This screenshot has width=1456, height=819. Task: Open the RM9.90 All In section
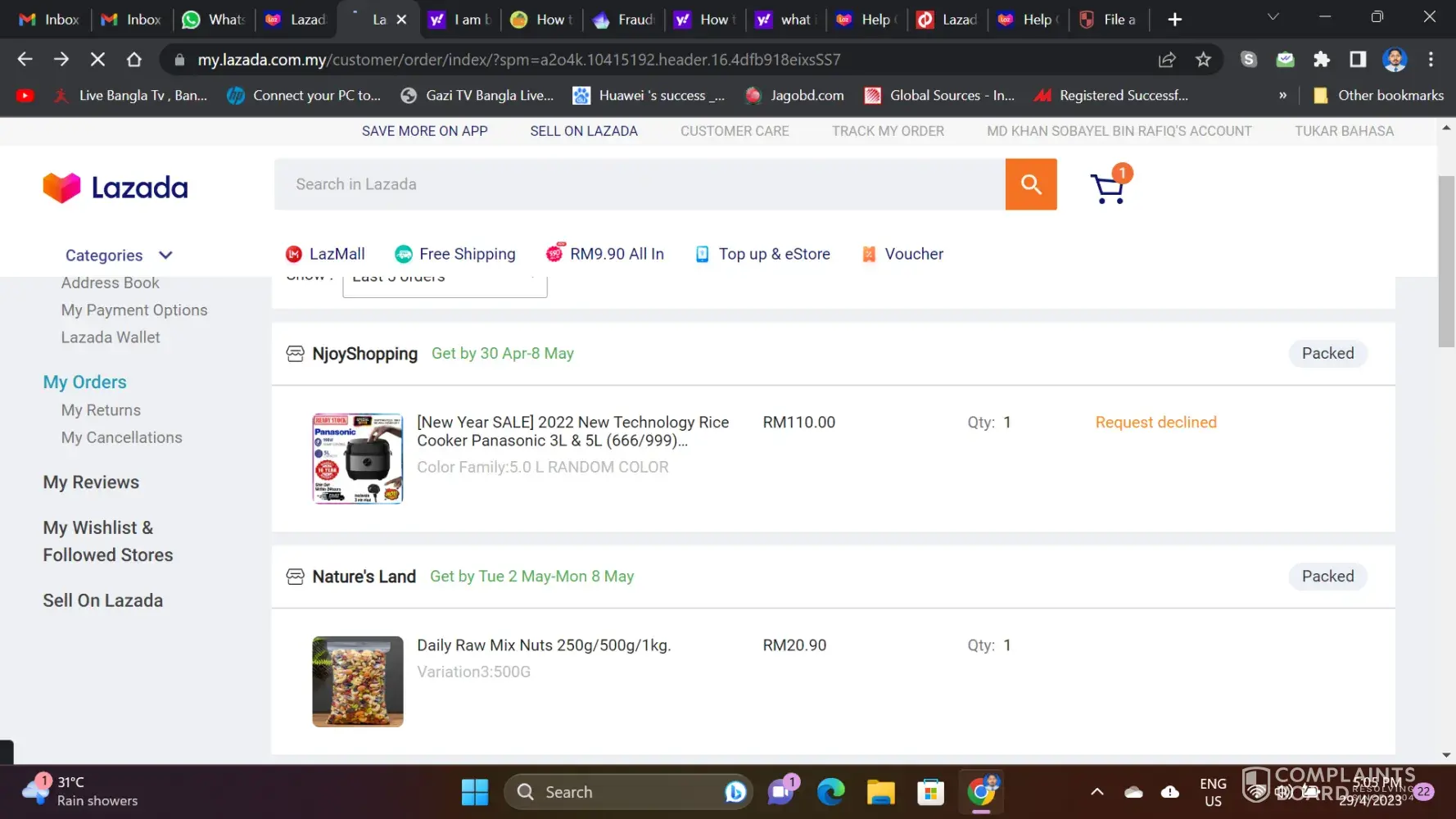pos(605,253)
